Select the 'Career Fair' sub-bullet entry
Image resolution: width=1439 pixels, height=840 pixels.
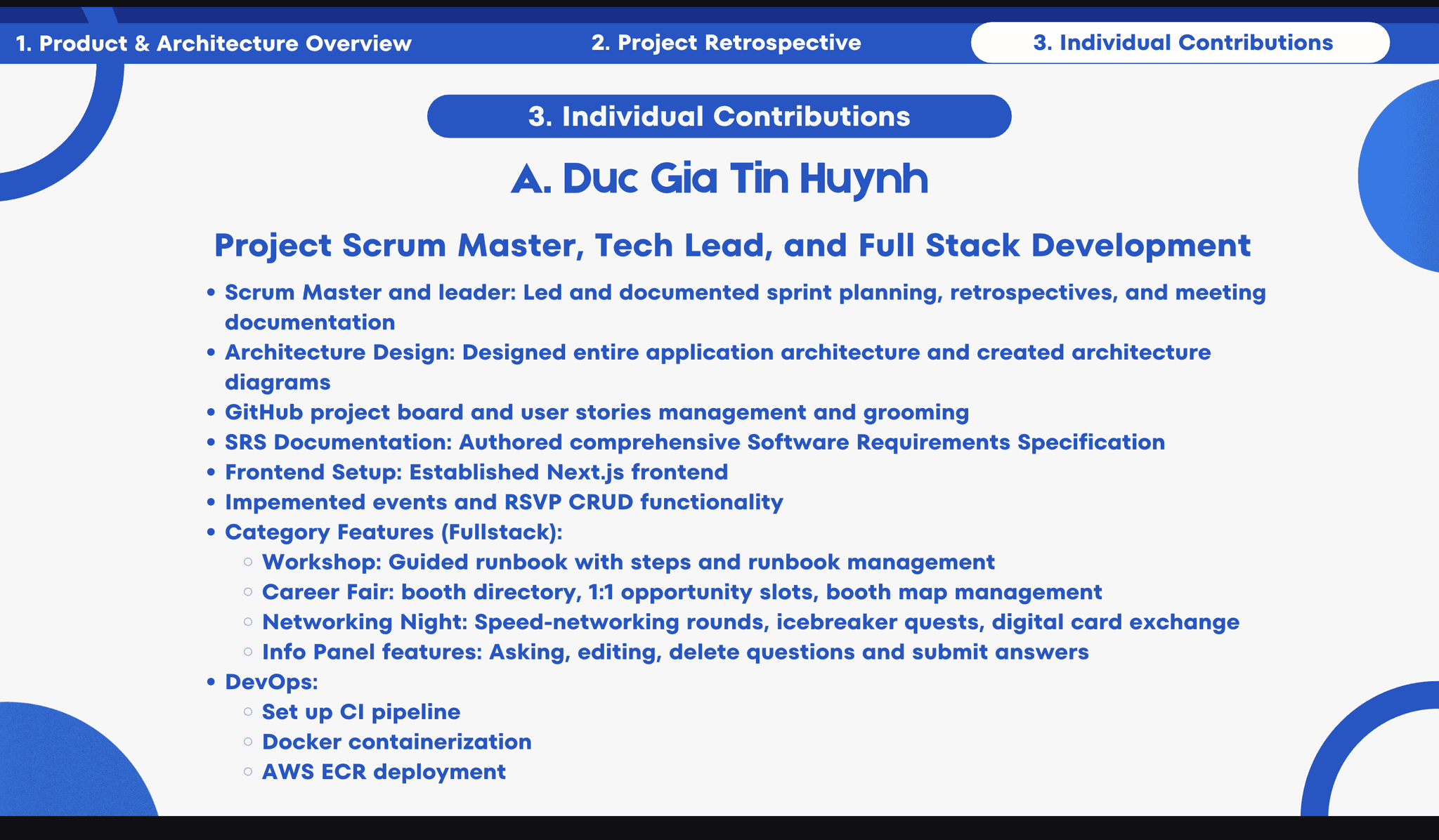tap(682, 592)
